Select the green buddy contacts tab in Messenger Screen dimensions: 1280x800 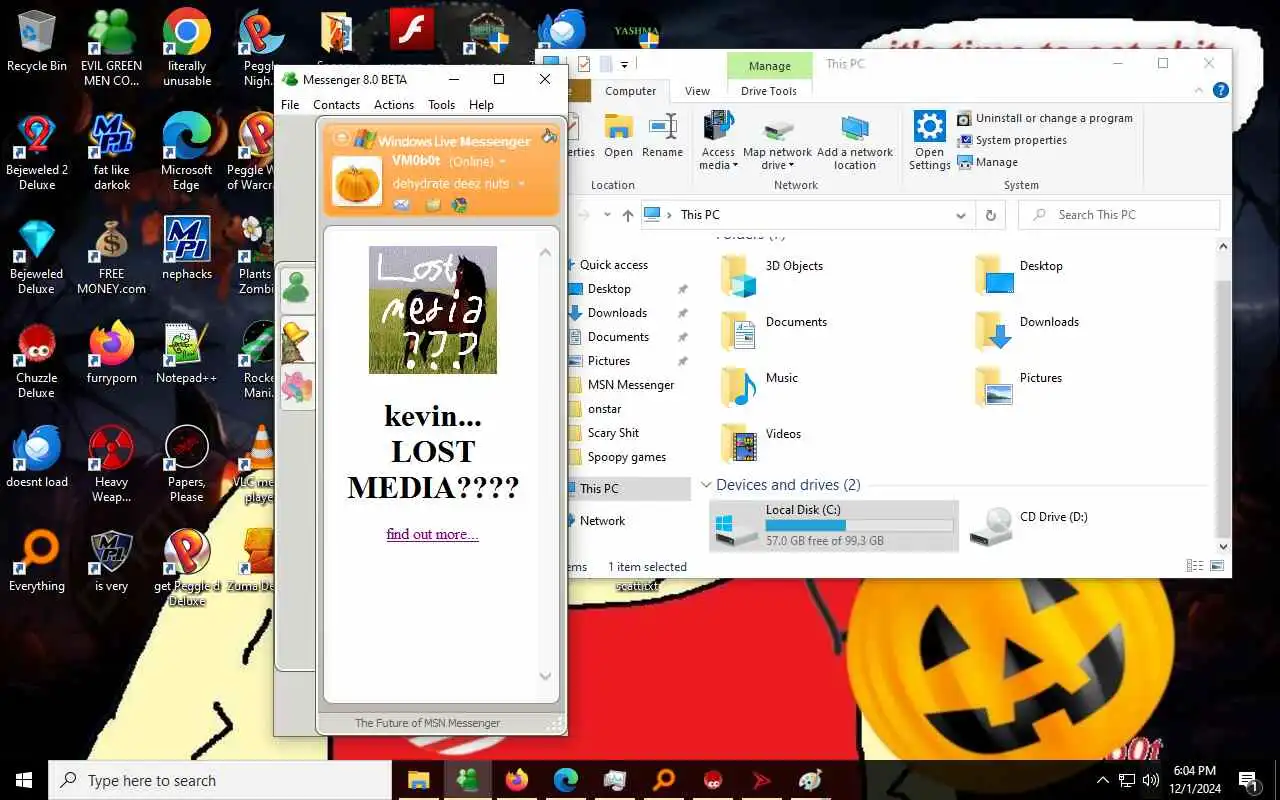tap(297, 290)
